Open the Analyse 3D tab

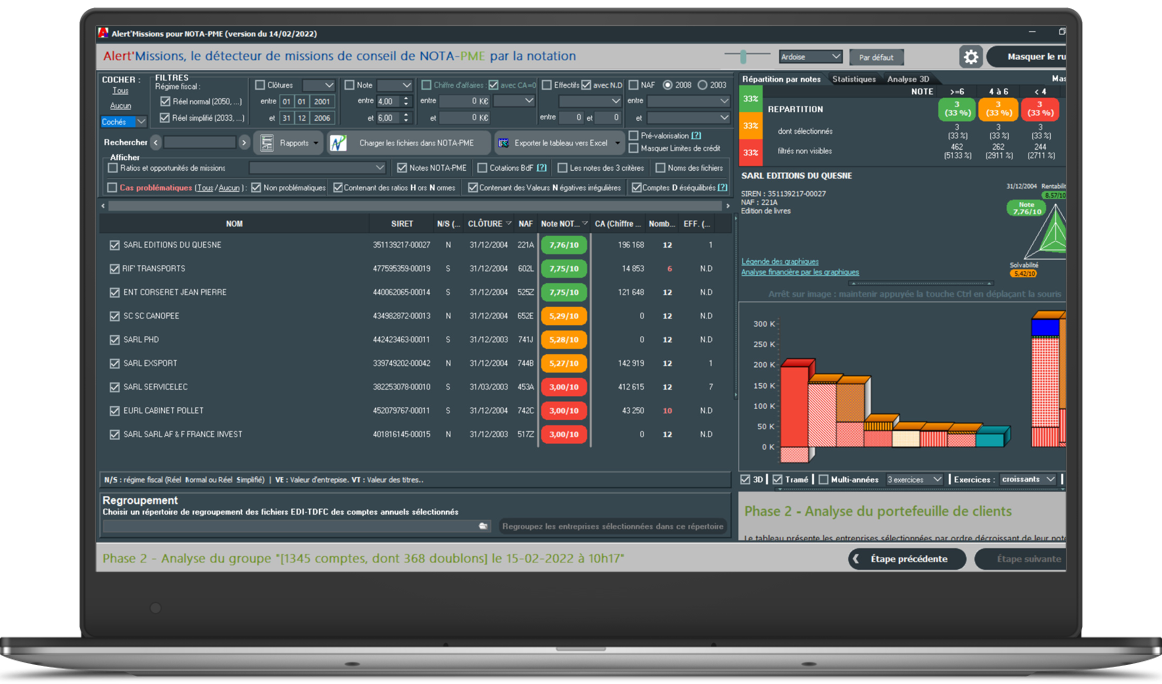pyautogui.click(x=908, y=79)
